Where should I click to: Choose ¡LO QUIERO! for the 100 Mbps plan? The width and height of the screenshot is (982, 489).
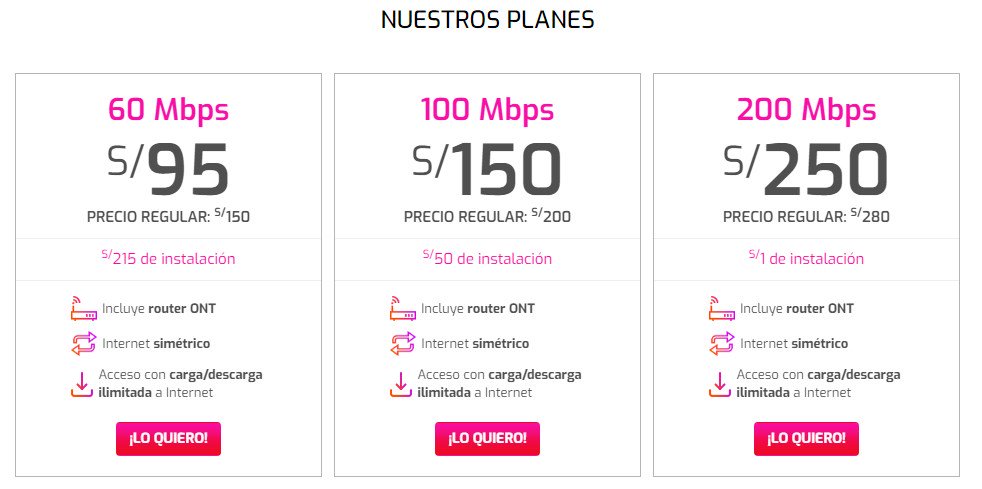[x=487, y=438]
